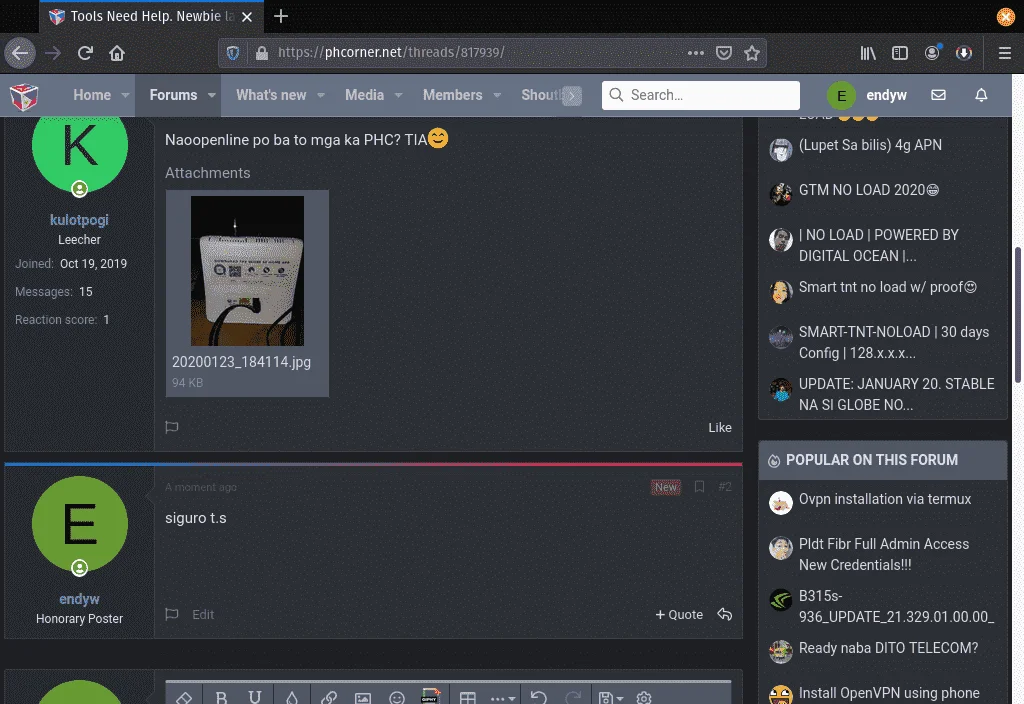Close the Tools Need Help tab

(247, 17)
